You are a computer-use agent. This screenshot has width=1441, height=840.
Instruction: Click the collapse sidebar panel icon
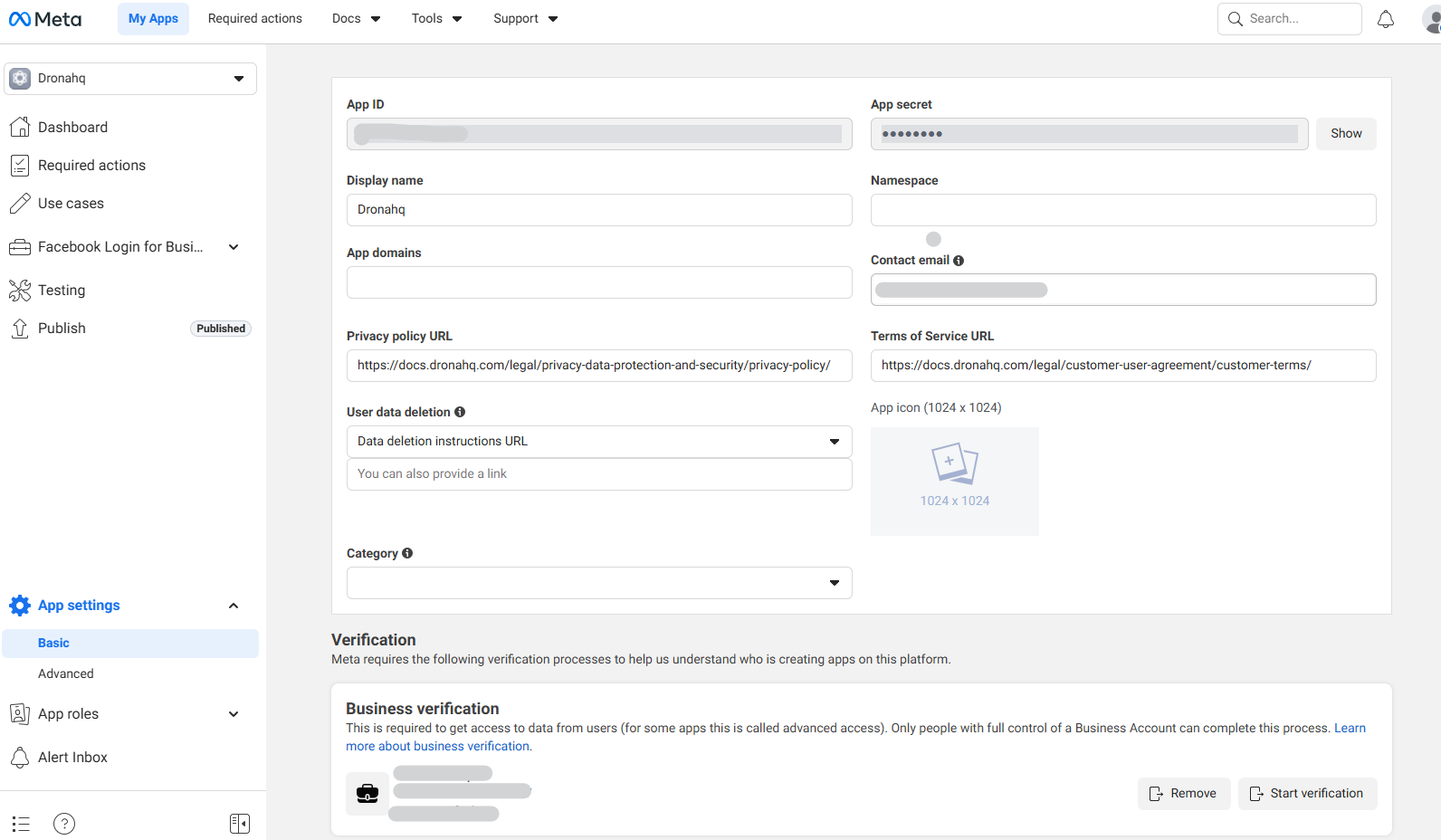pos(239,823)
